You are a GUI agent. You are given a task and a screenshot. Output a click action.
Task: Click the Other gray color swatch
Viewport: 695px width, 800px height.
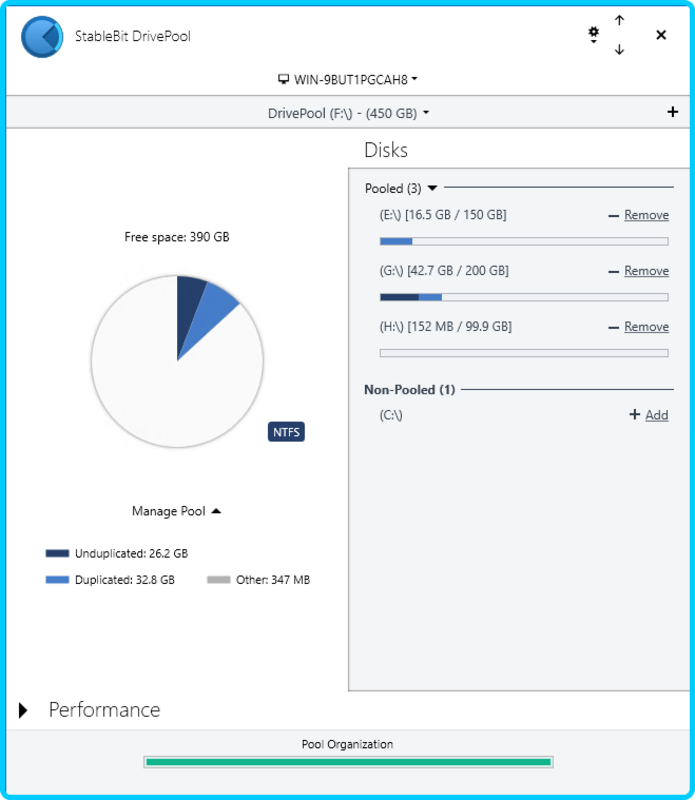pyautogui.click(x=219, y=580)
